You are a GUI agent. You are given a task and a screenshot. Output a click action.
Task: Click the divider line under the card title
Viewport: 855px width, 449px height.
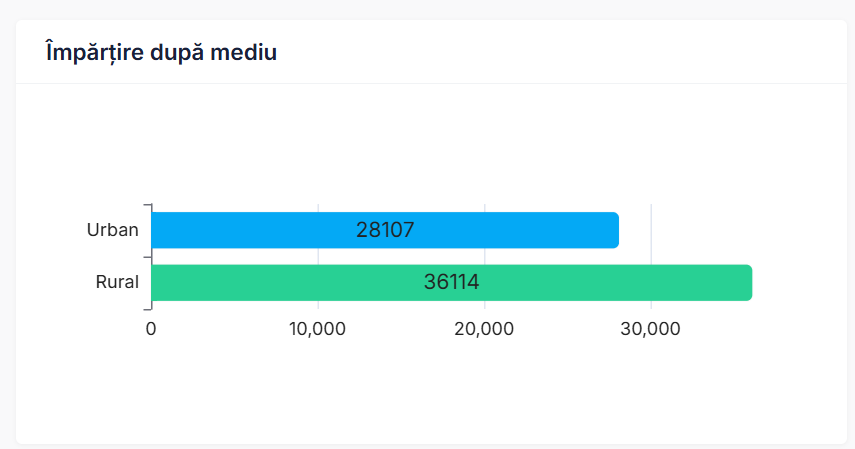tap(431, 84)
